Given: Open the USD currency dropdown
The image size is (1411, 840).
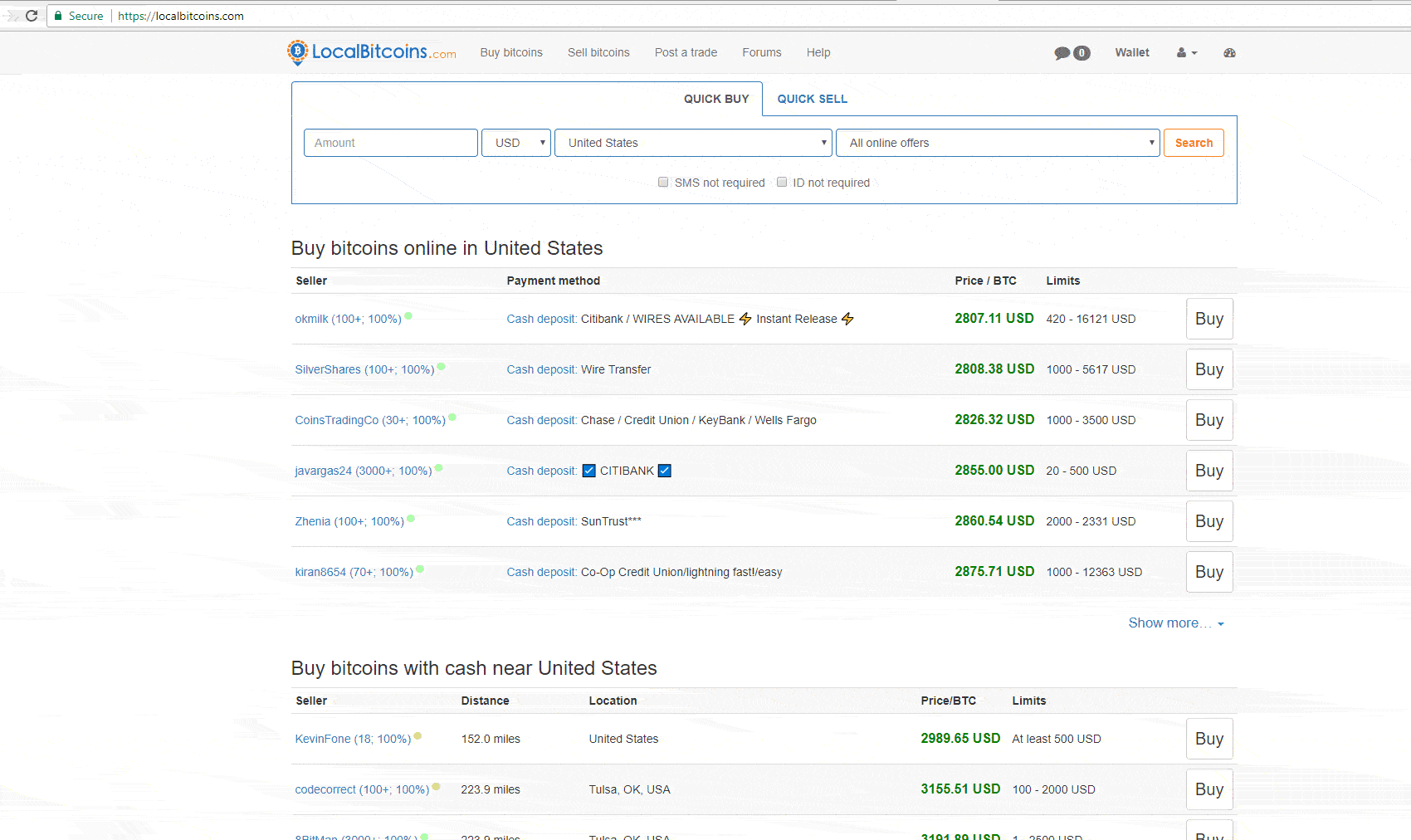Looking at the screenshot, I should coord(516,143).
